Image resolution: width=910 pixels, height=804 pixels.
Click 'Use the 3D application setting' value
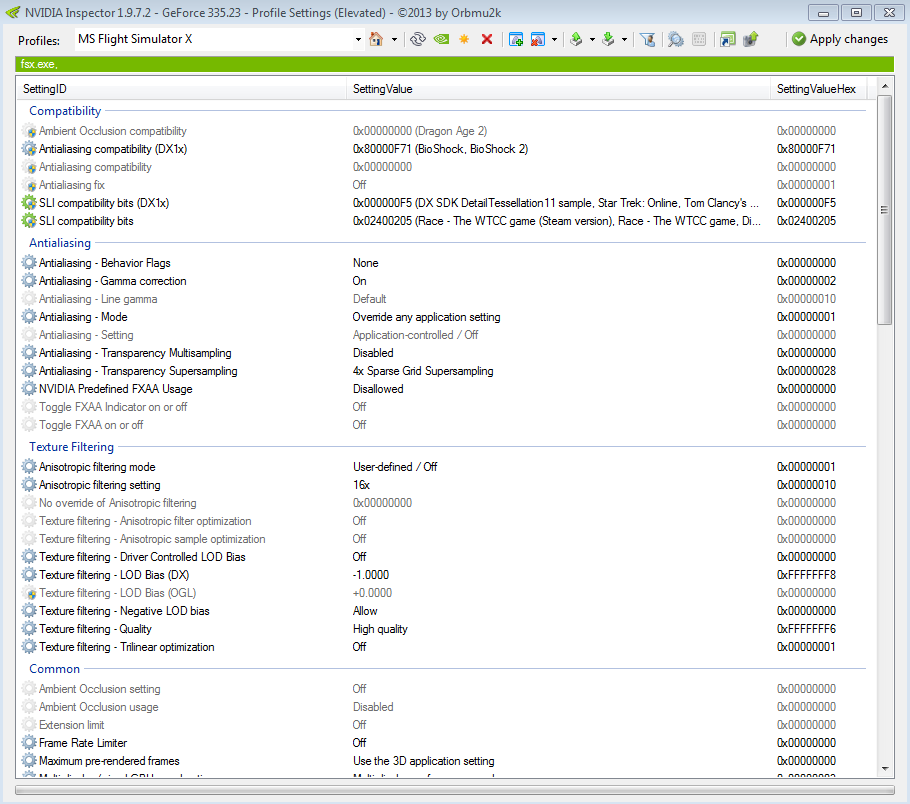(424, 760)
